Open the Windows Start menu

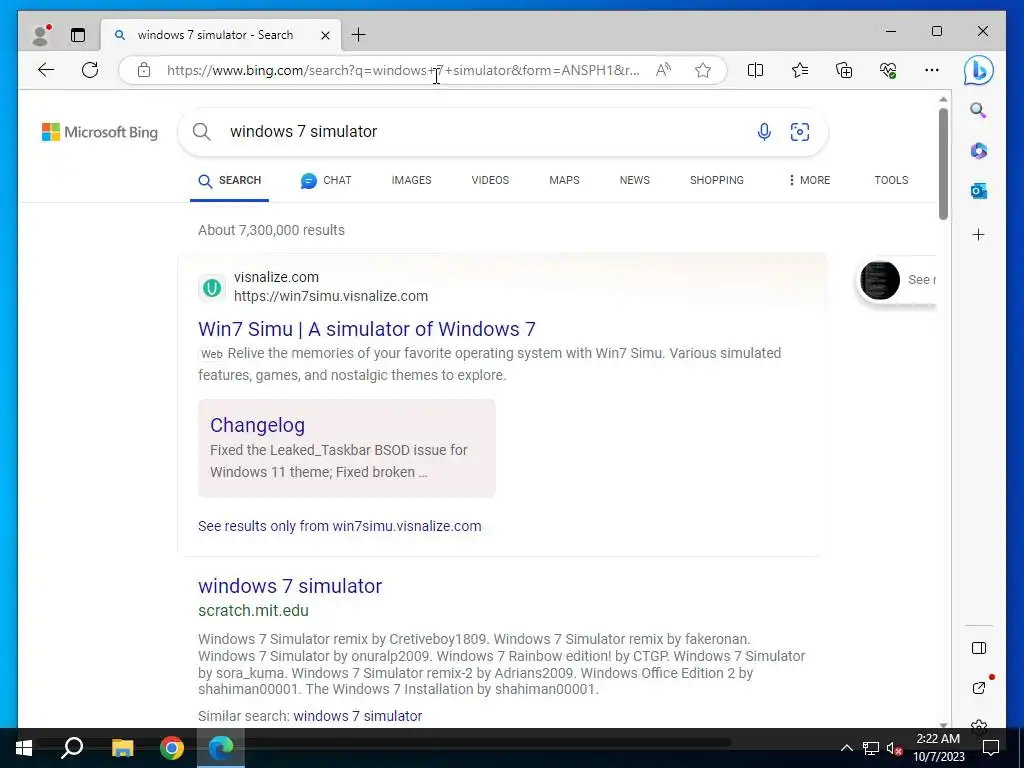[x=24, y=748]
